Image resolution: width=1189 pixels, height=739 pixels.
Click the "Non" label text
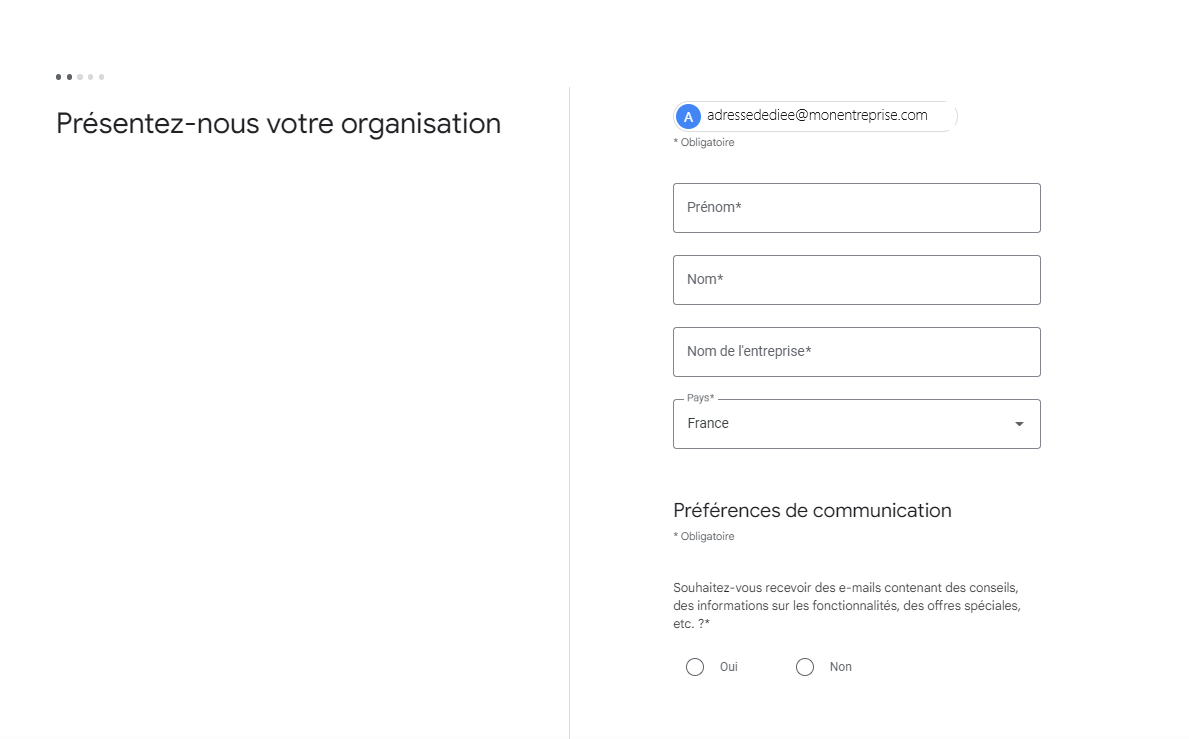[840, 667]
